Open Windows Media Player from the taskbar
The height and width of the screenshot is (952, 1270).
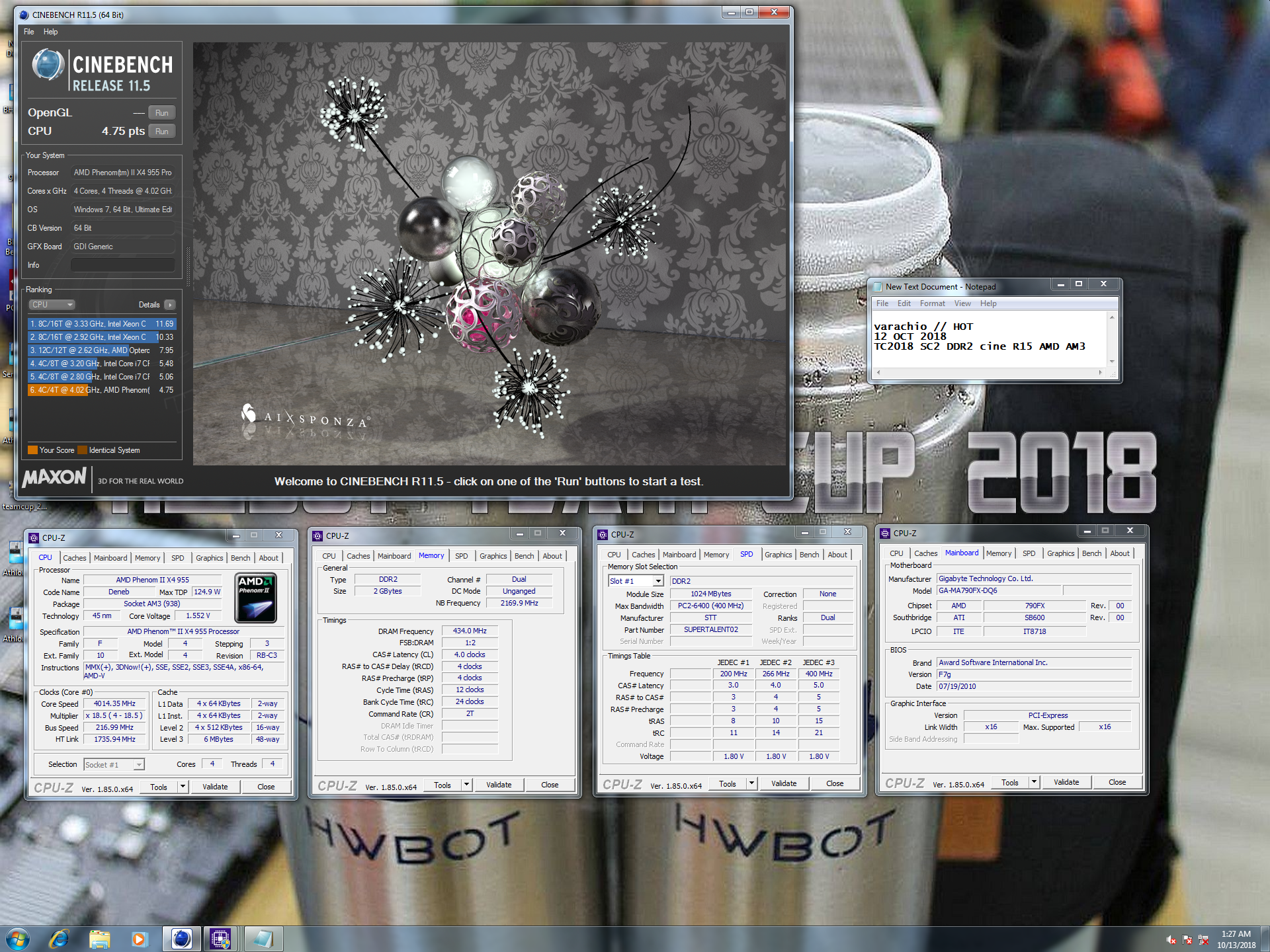[x=139, y=939]
